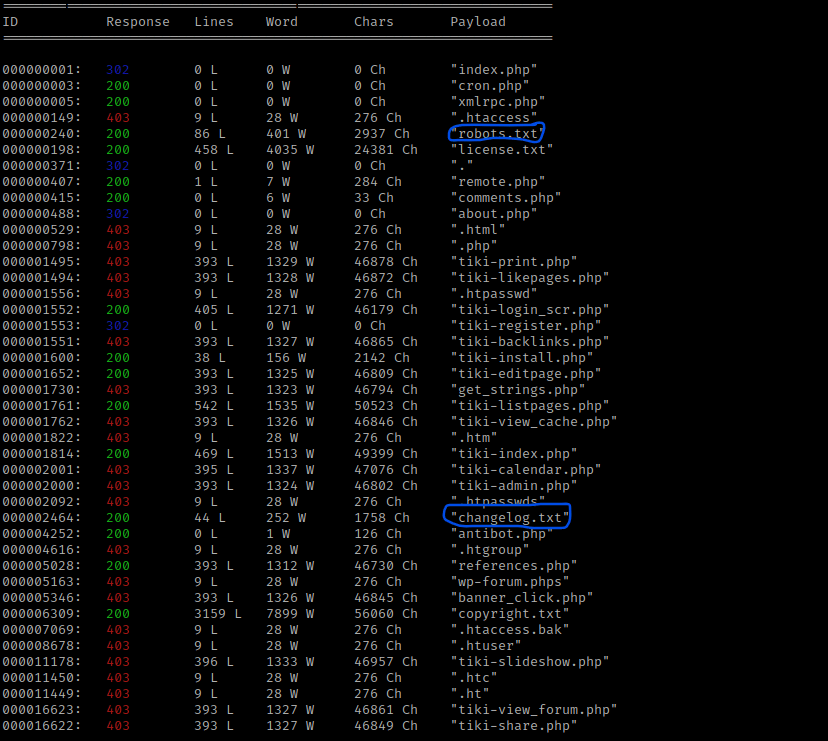The width and height of the screenshot is (828, 741).
Task: Select the "tiki-install.php" payload entry
Action: [x=521, y=357]
